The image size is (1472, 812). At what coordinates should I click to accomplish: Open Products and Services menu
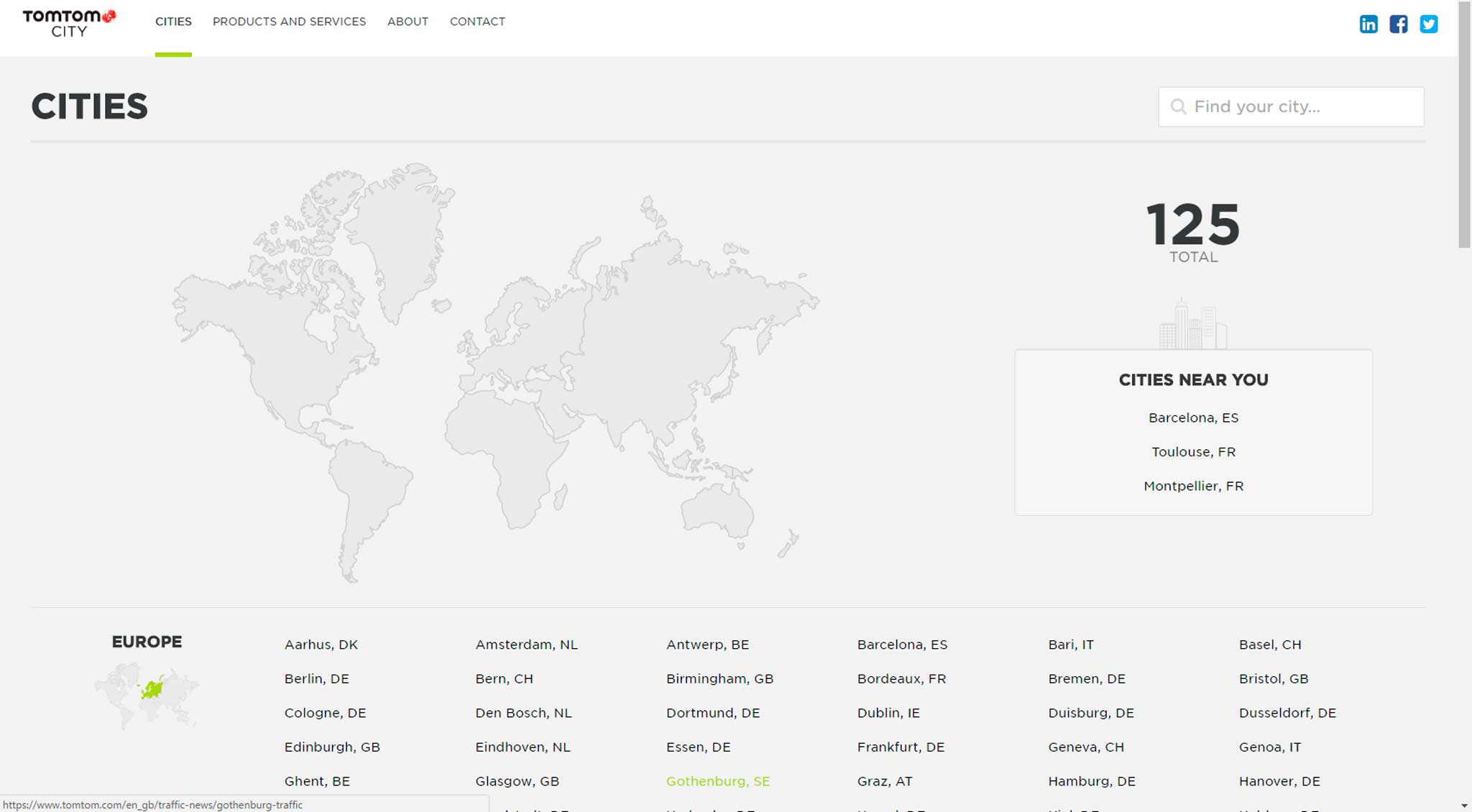[289, 22]
